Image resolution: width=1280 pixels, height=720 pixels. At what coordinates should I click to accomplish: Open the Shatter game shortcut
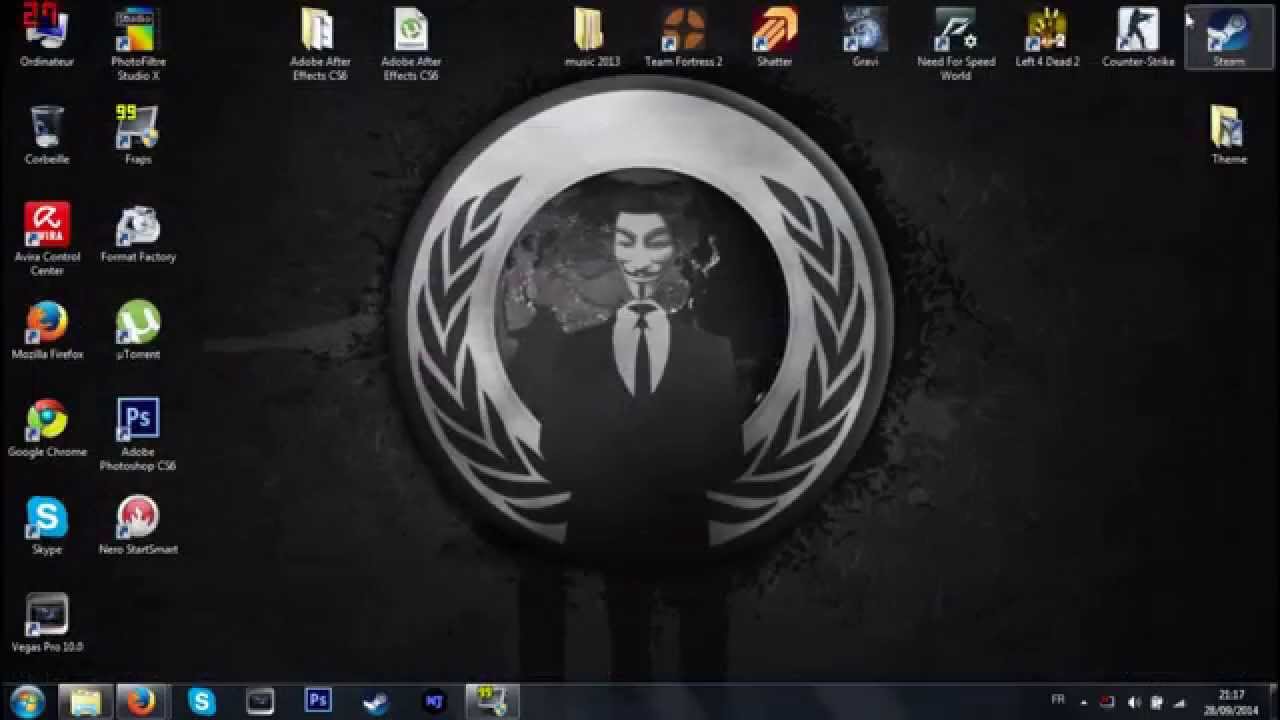coord(774,37)
